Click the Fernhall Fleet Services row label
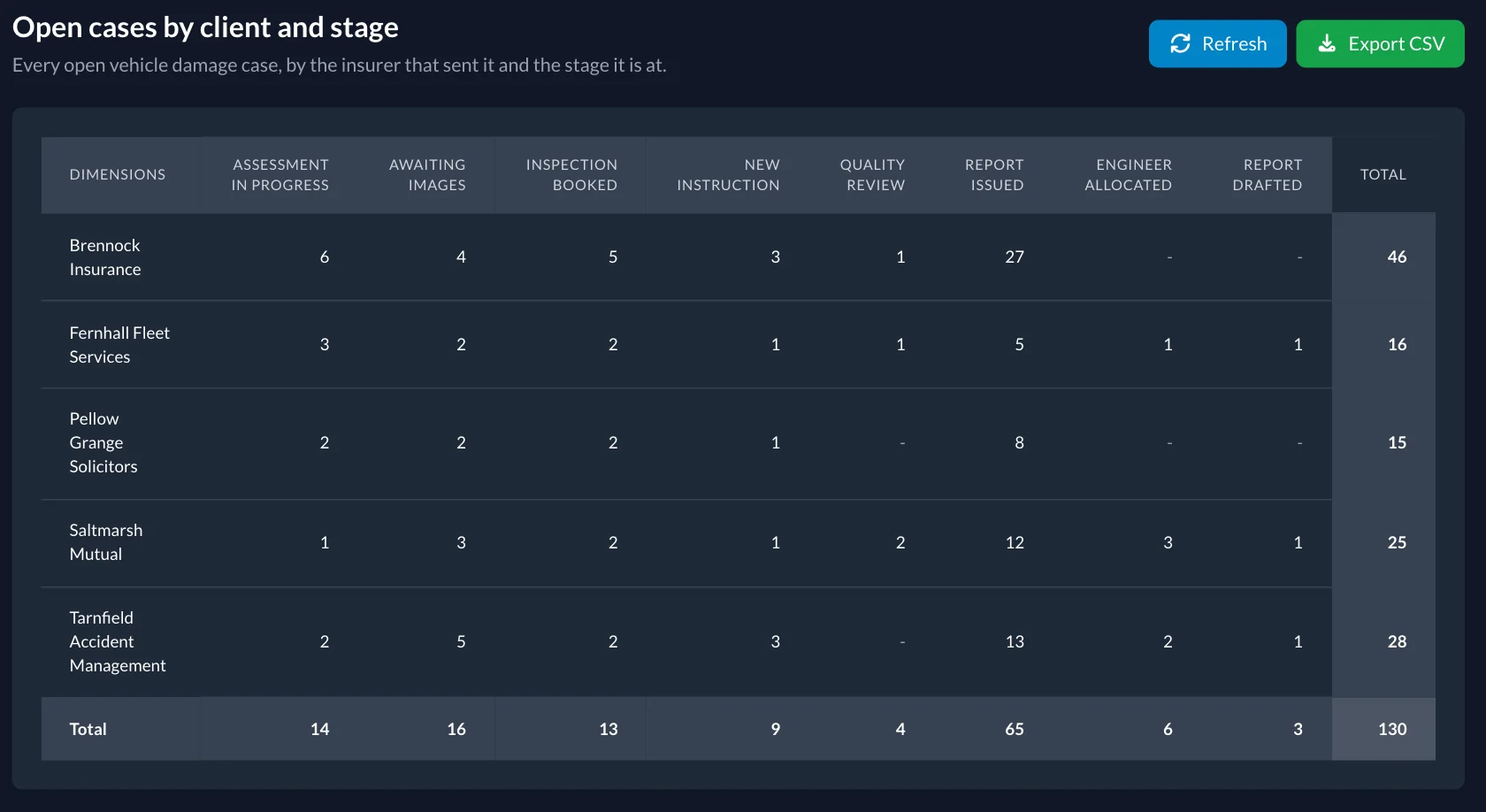 point(119,344)
